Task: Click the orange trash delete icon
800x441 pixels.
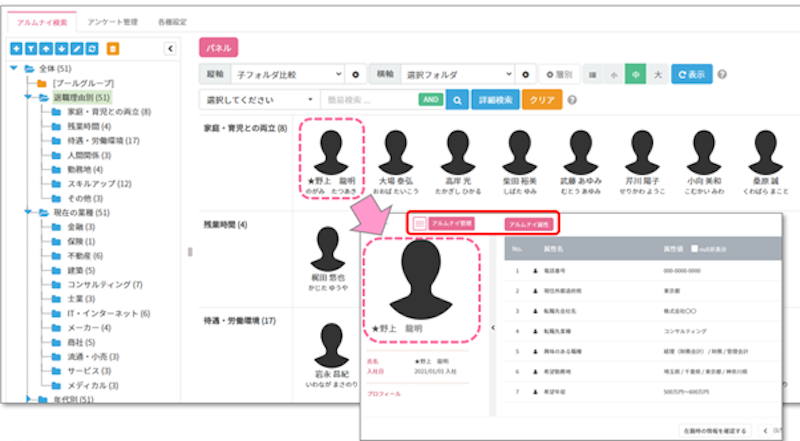Action: (112, 48)
